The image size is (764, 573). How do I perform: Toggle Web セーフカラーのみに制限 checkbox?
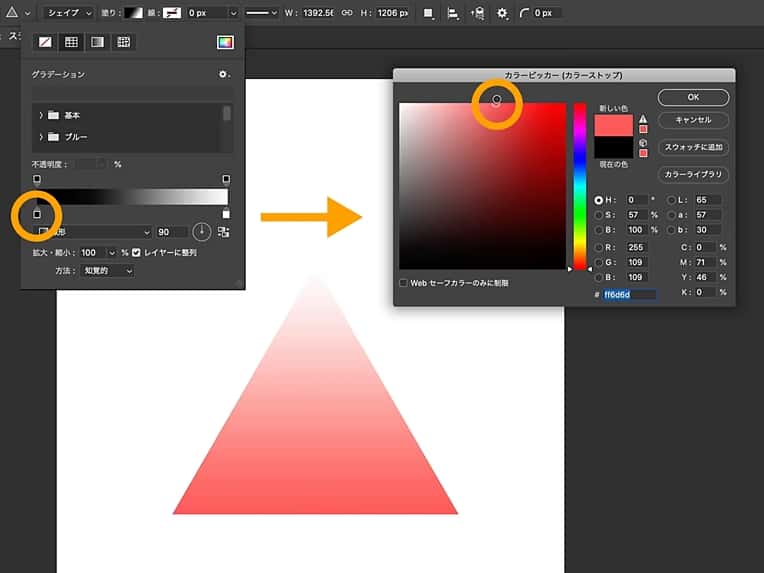(x=403, y=283)
